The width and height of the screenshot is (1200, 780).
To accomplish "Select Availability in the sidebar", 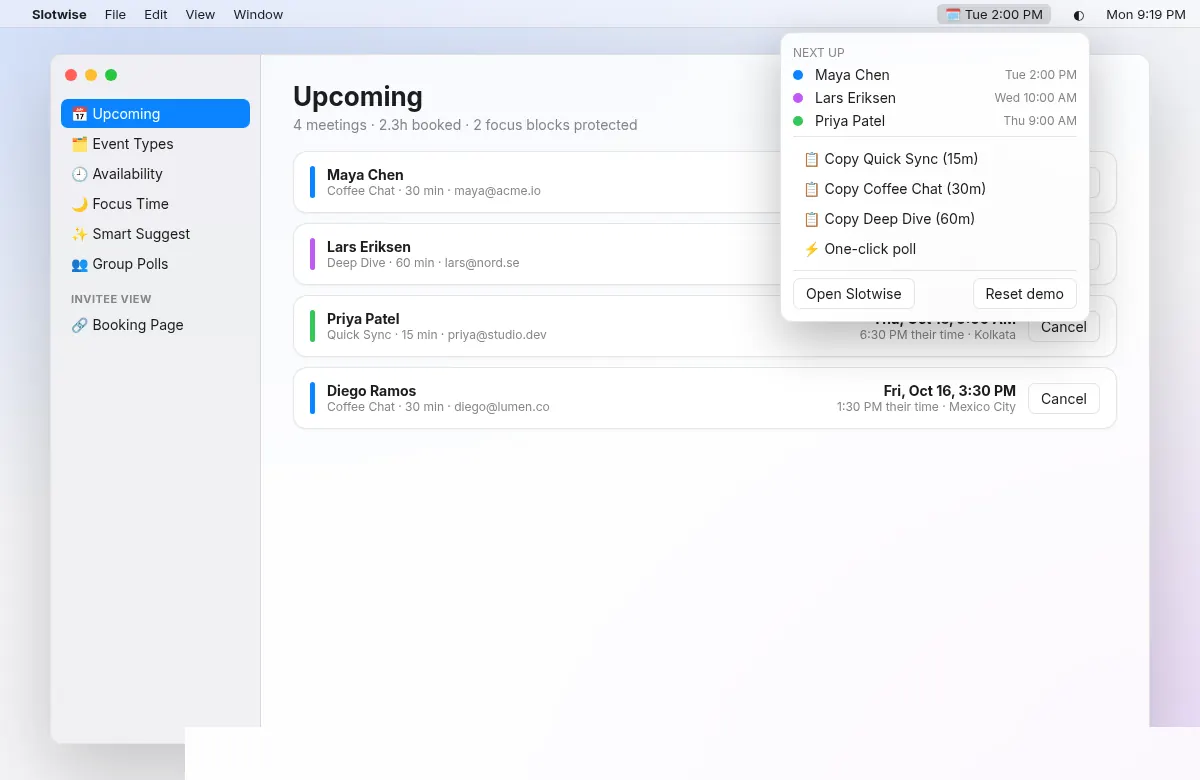I will point(155,174).
